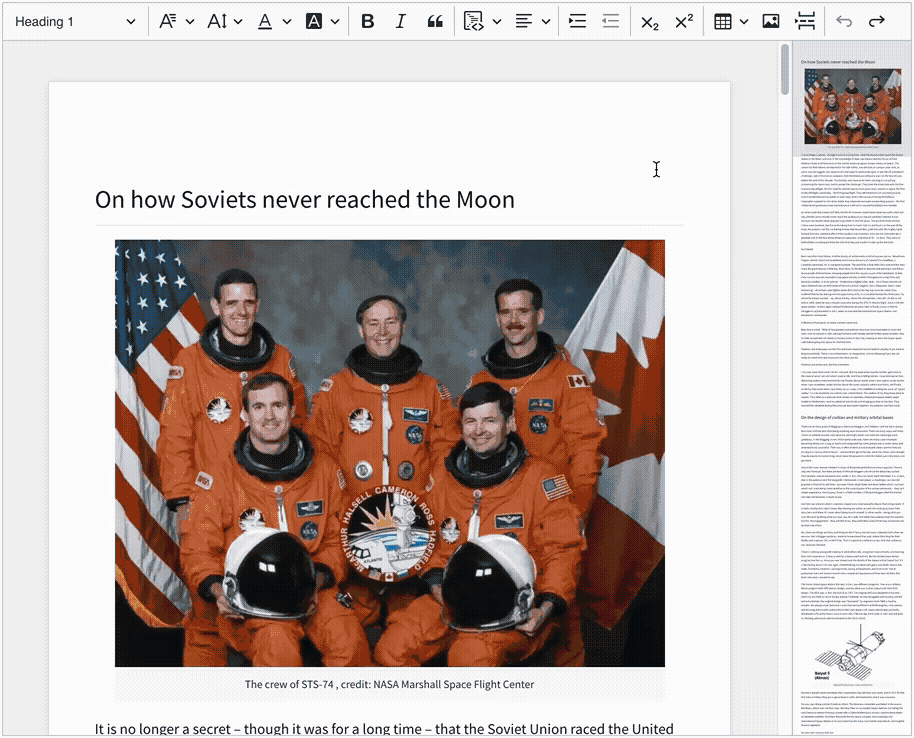The width and height of the screenshot is (914, 738).
Task: Click the insert table icon
Action: coord(723,22)
